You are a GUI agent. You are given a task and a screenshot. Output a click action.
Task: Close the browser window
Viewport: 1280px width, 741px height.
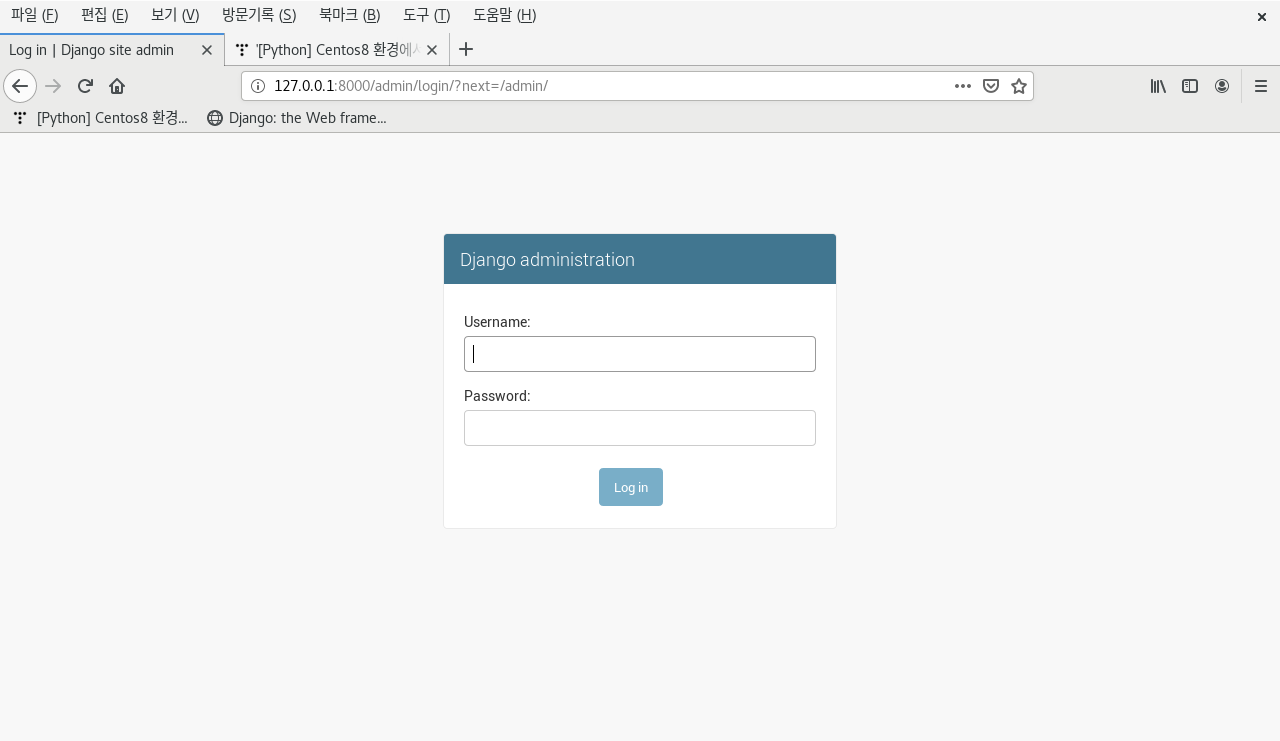1262,17
